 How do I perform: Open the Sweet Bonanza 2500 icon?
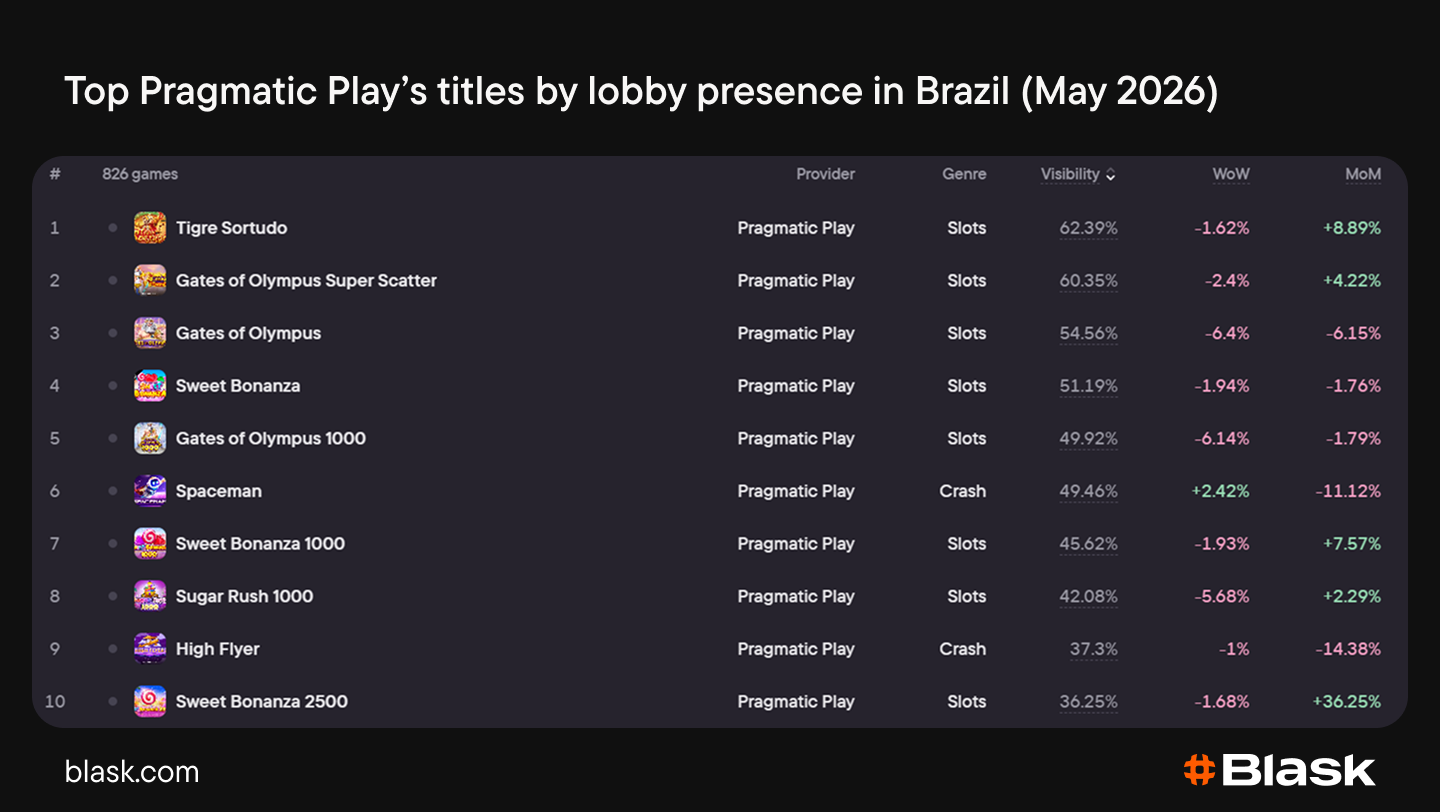tap(150, 701)
